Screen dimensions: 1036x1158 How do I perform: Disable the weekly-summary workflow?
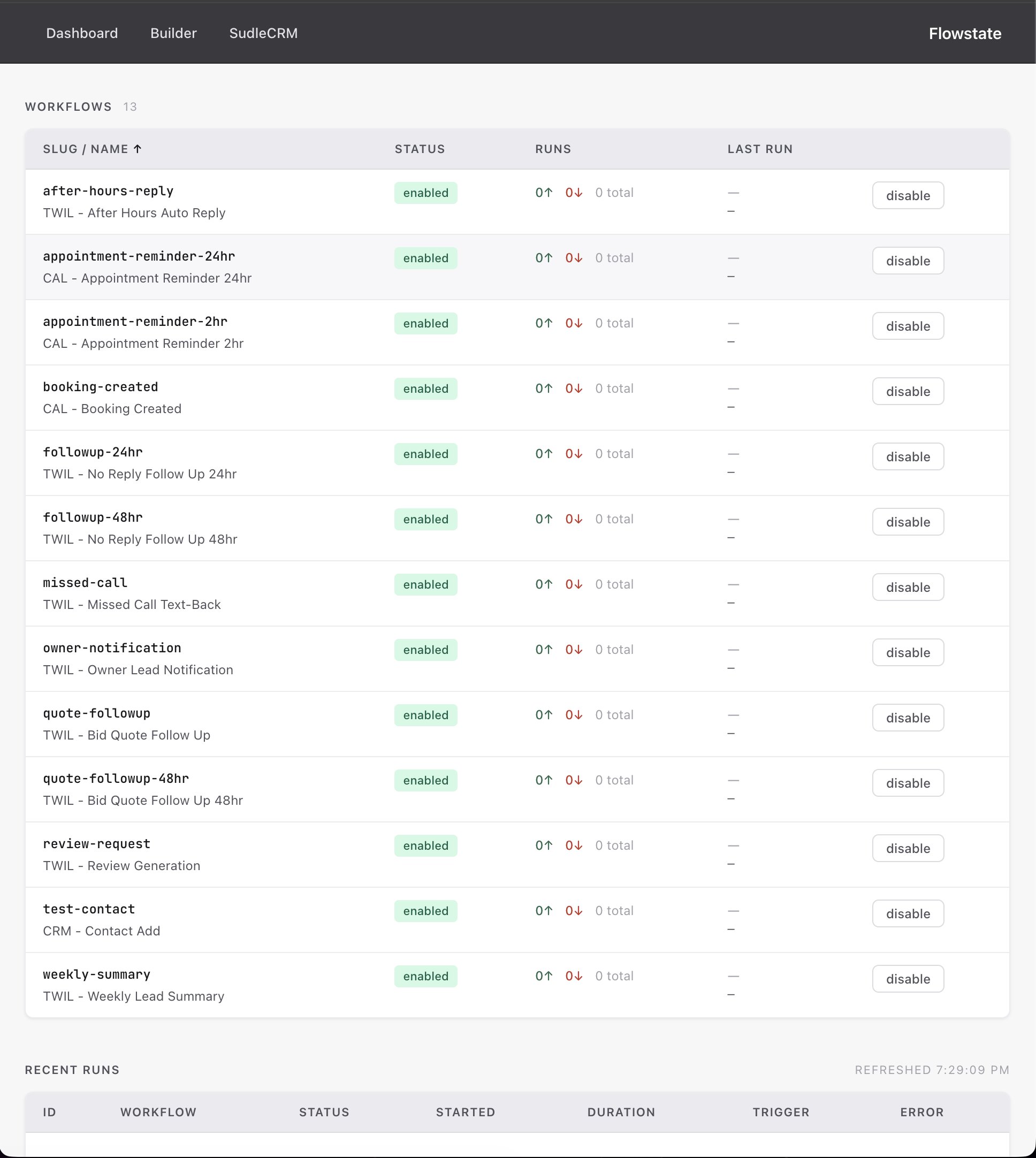pyautogui.click(x=908, y=979)
